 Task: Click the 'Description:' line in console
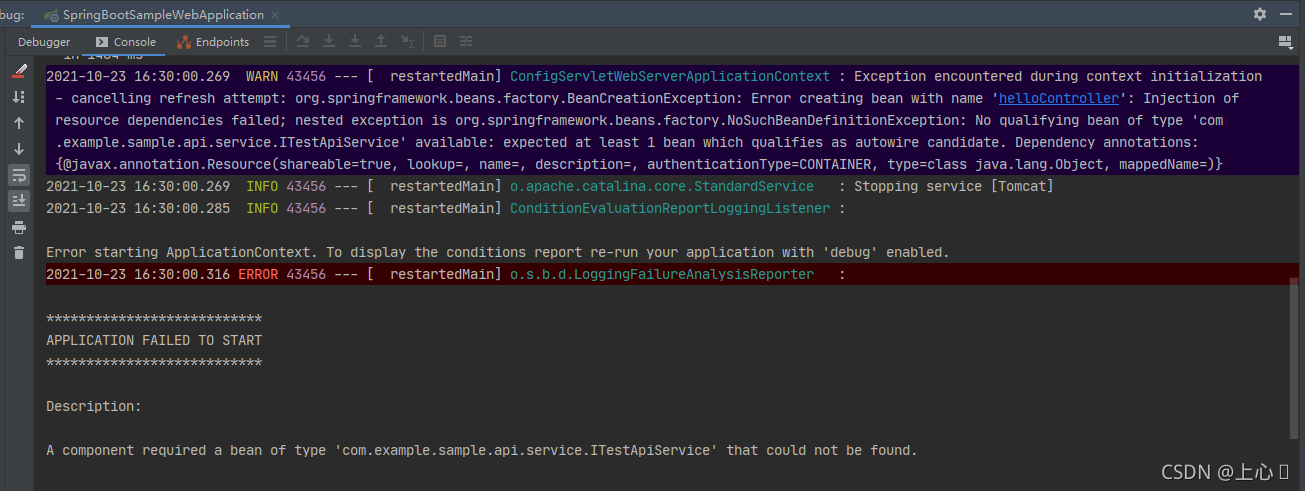(94, 406)
